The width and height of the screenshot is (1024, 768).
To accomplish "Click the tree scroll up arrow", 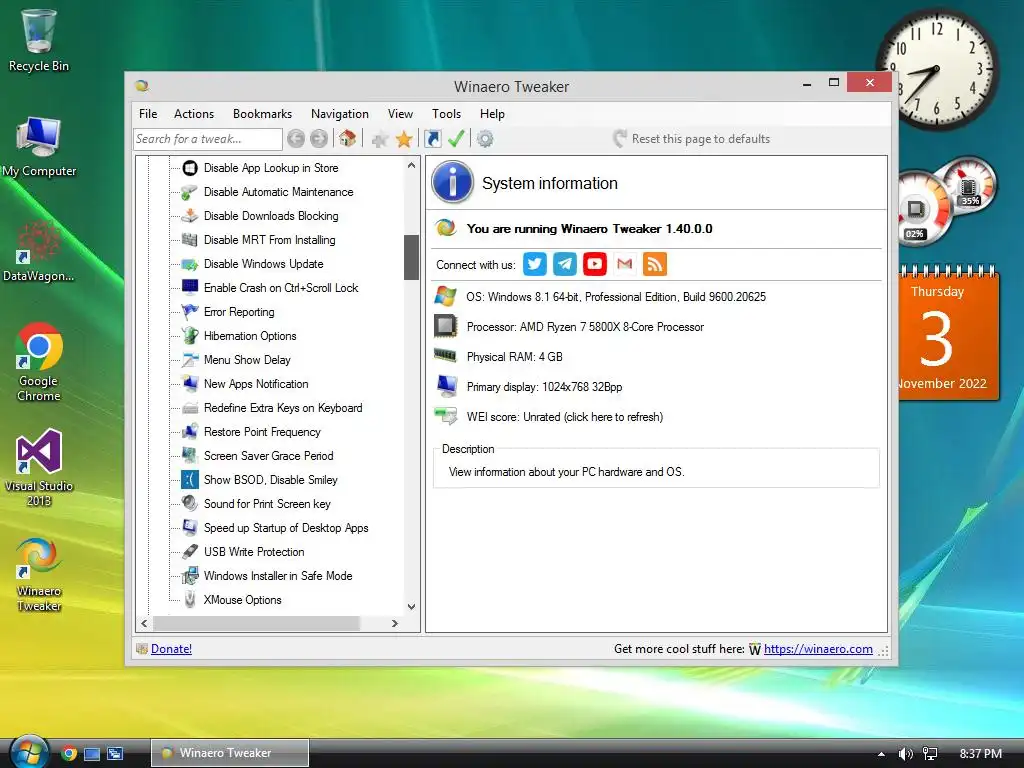I will click(x=411, y=165).
